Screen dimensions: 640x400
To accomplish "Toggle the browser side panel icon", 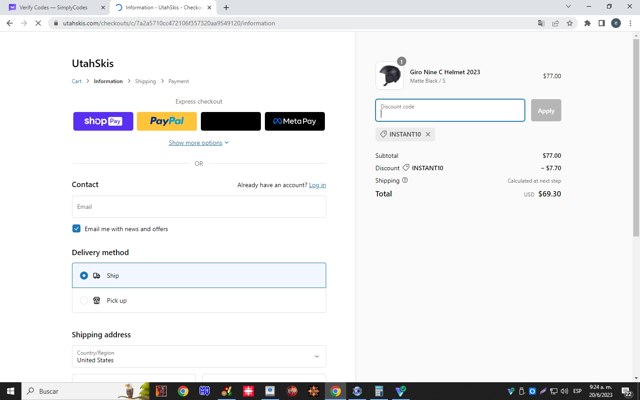I will tap(601, 23).
